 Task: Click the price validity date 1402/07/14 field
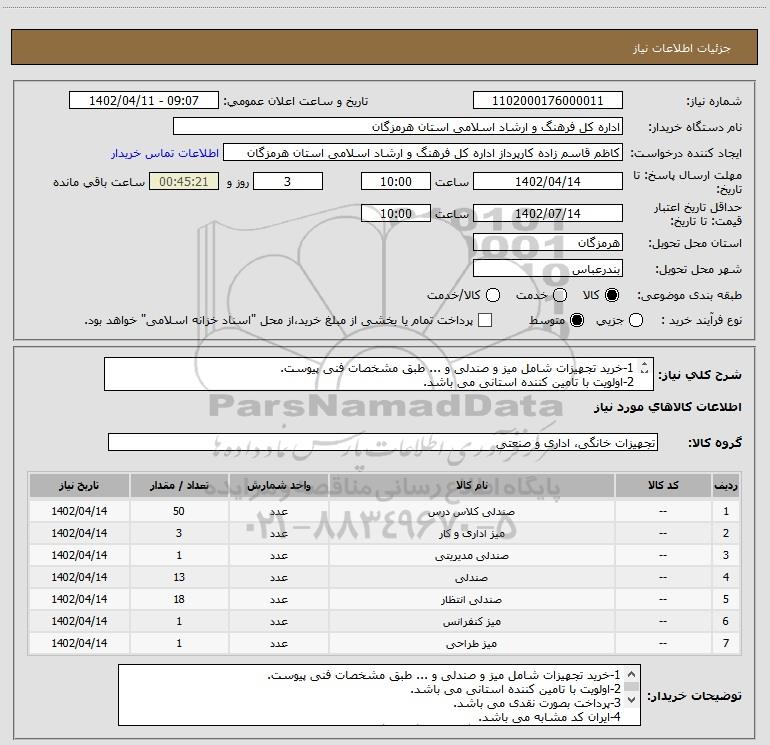point(548,213)
